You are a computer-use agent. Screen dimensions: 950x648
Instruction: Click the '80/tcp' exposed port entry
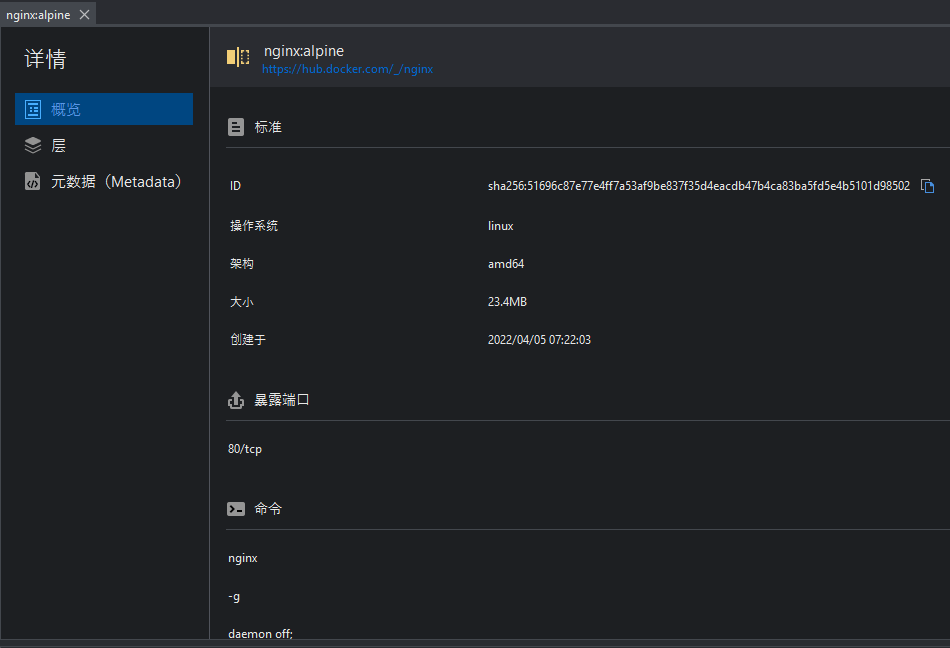(245, 449)
